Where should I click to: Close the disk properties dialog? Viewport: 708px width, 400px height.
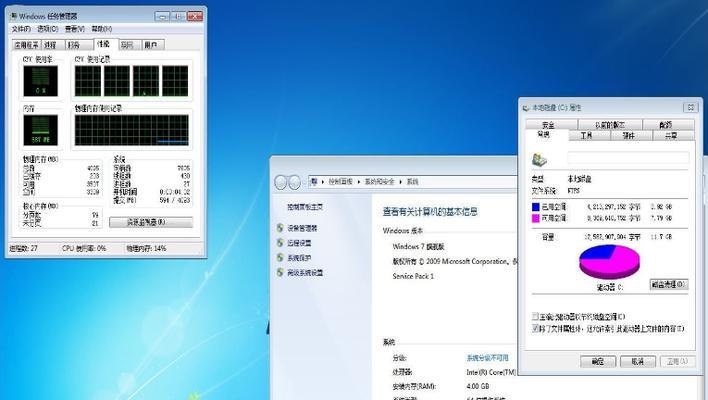pos(690,107)
